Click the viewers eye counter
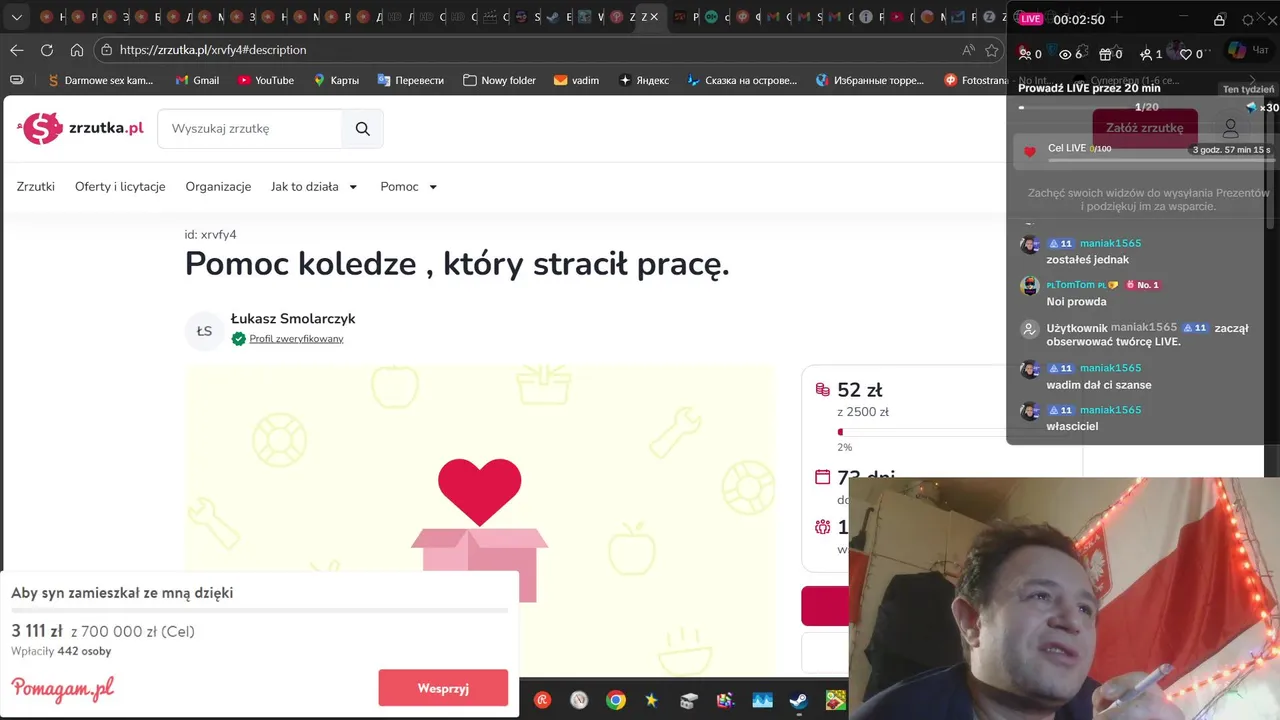Viewport: 1280px width, 720px height. point(1071,54)
